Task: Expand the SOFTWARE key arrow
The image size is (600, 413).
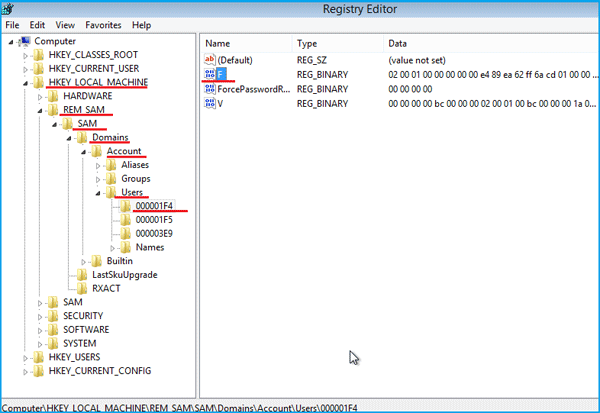Action: [x=40, y=331]
